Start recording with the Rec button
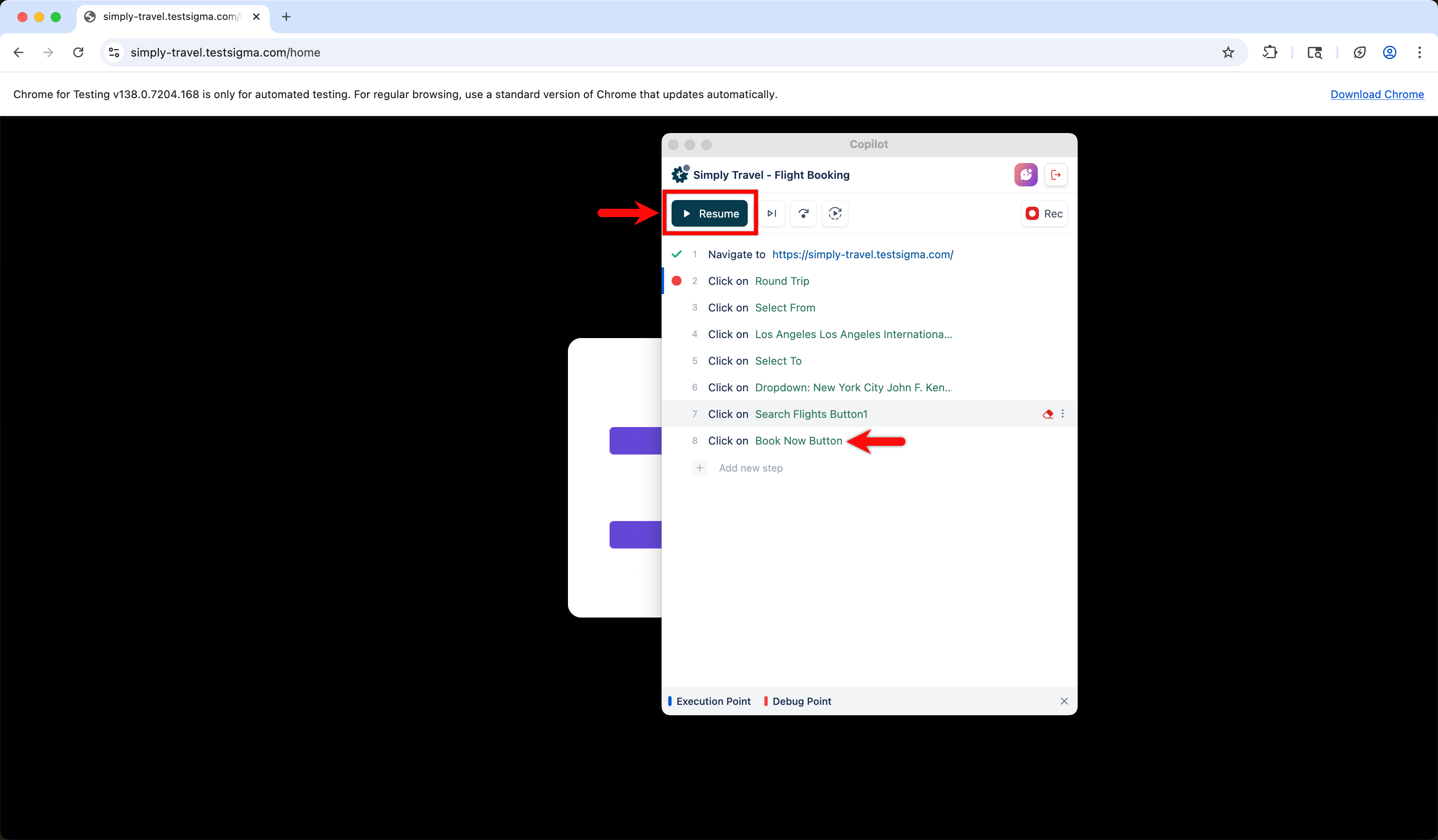Image resolution: width=1438 pixels, height=840 pixels. [1044, 213]
